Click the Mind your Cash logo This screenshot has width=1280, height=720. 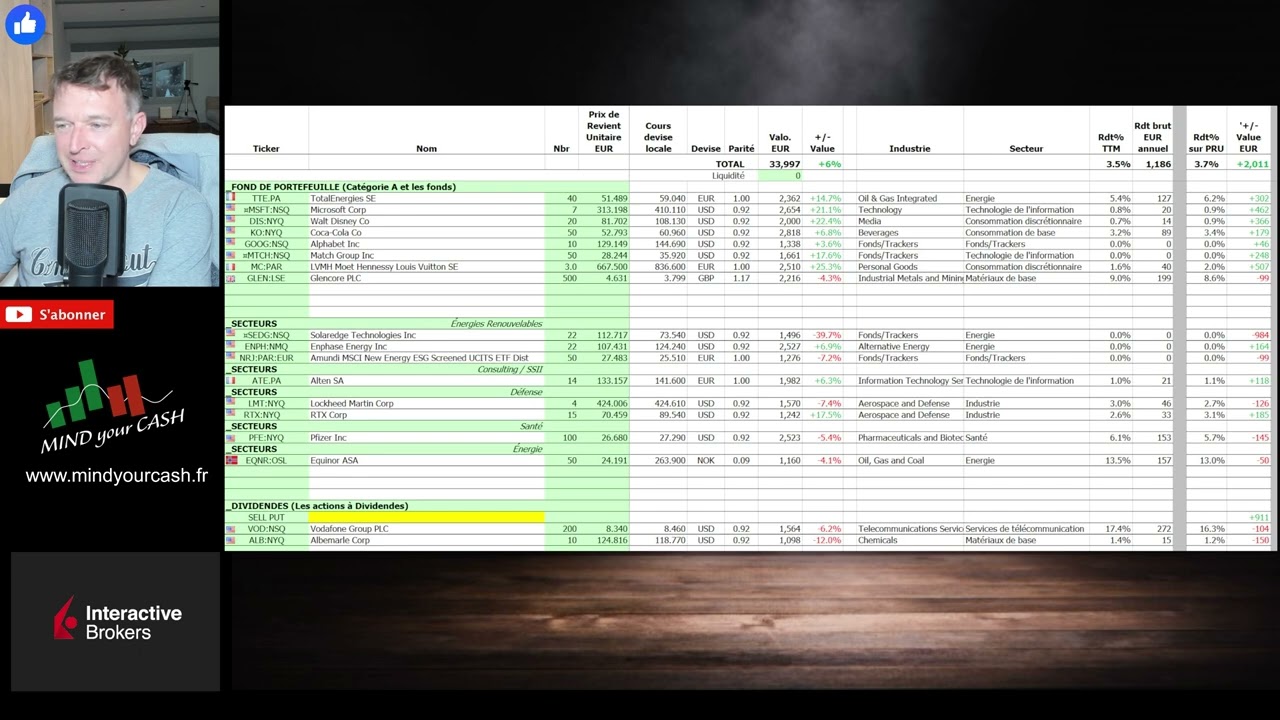111,408
